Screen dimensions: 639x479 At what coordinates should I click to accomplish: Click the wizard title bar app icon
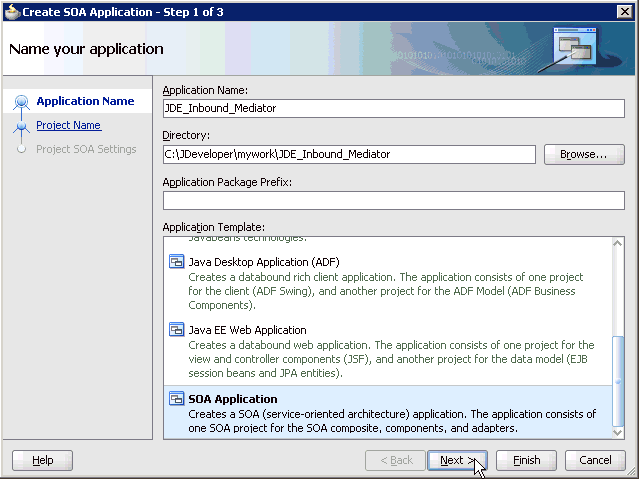point(11,10)
